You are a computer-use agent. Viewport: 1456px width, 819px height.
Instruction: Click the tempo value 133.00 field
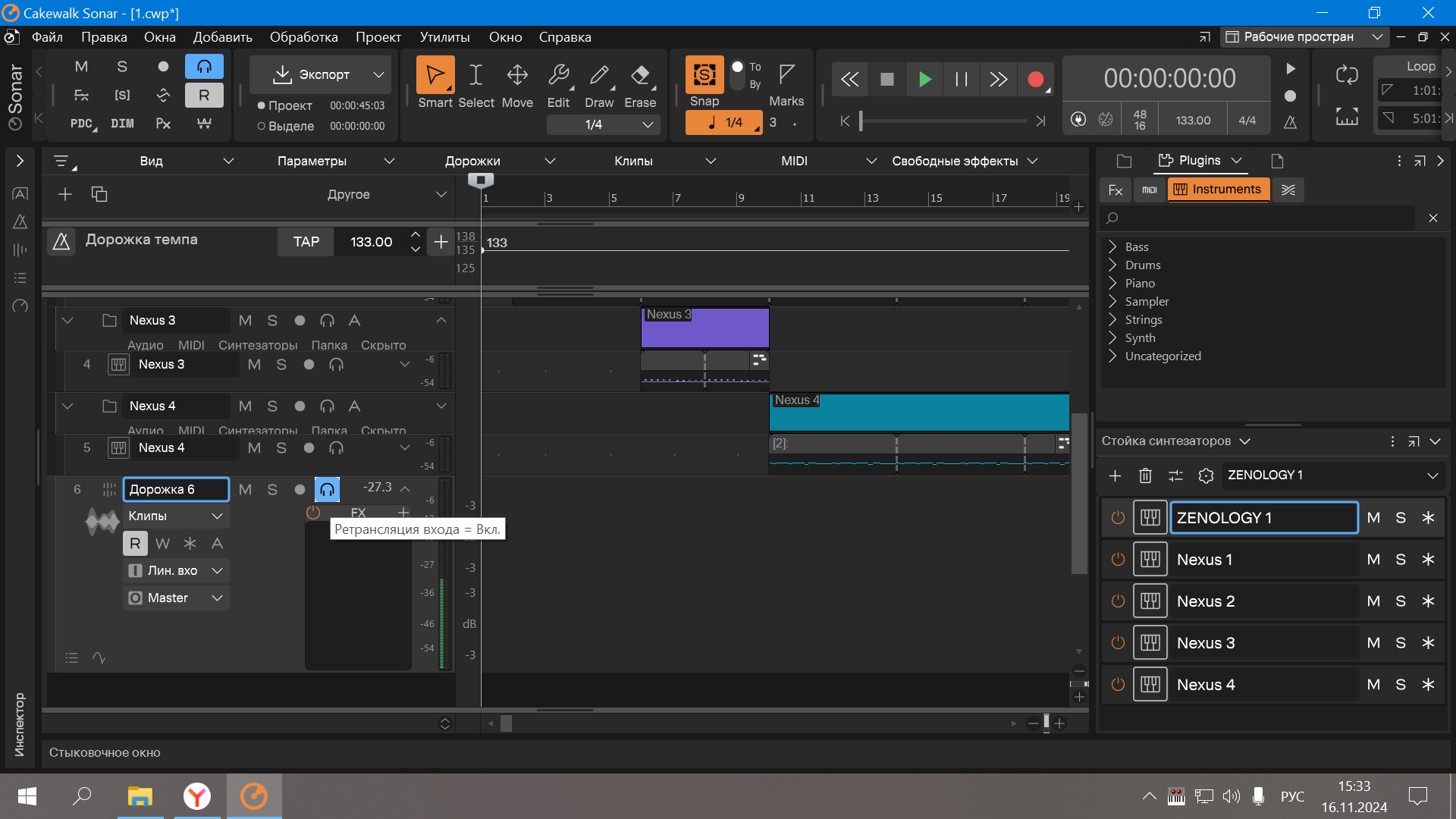372,242
